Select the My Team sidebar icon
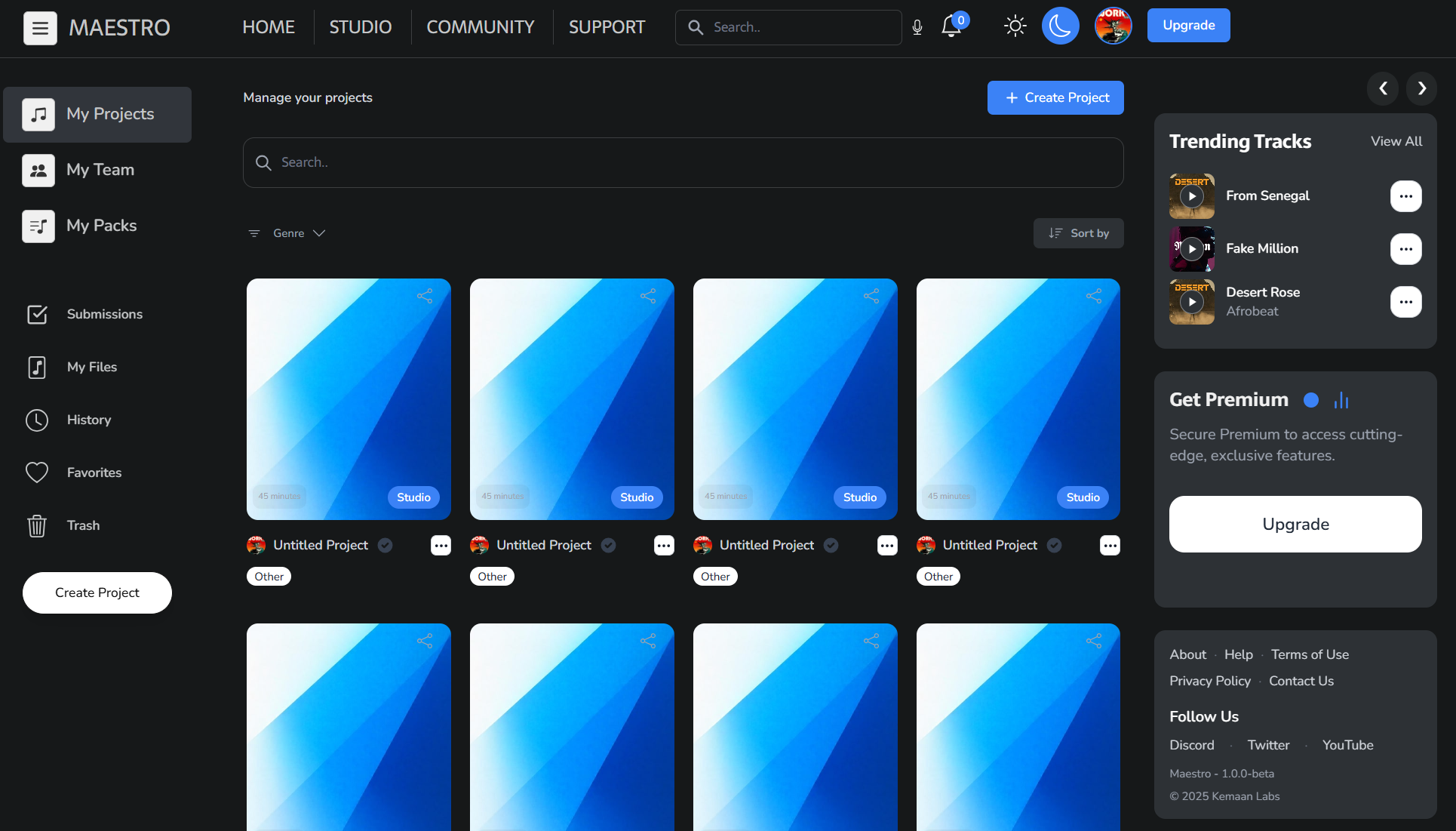The width and height of the screenshot is (1456, 831). point(38,170)
